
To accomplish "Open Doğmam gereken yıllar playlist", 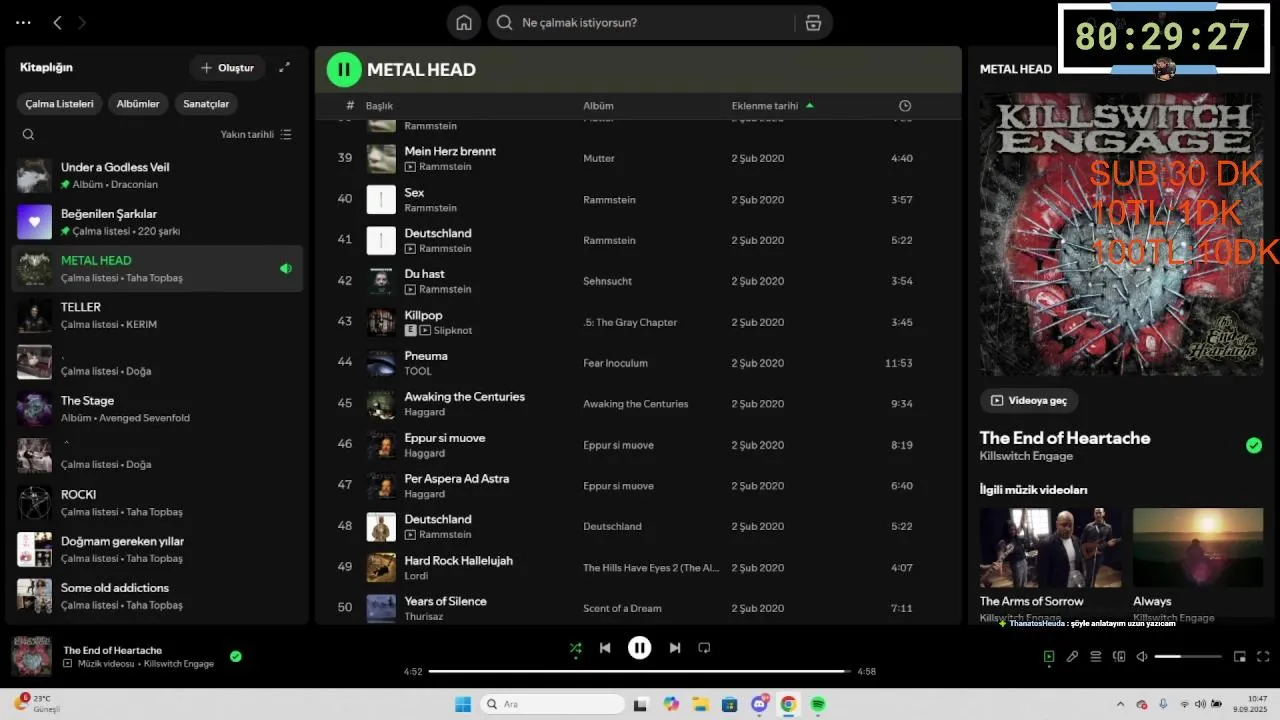I will pos(157,549).
